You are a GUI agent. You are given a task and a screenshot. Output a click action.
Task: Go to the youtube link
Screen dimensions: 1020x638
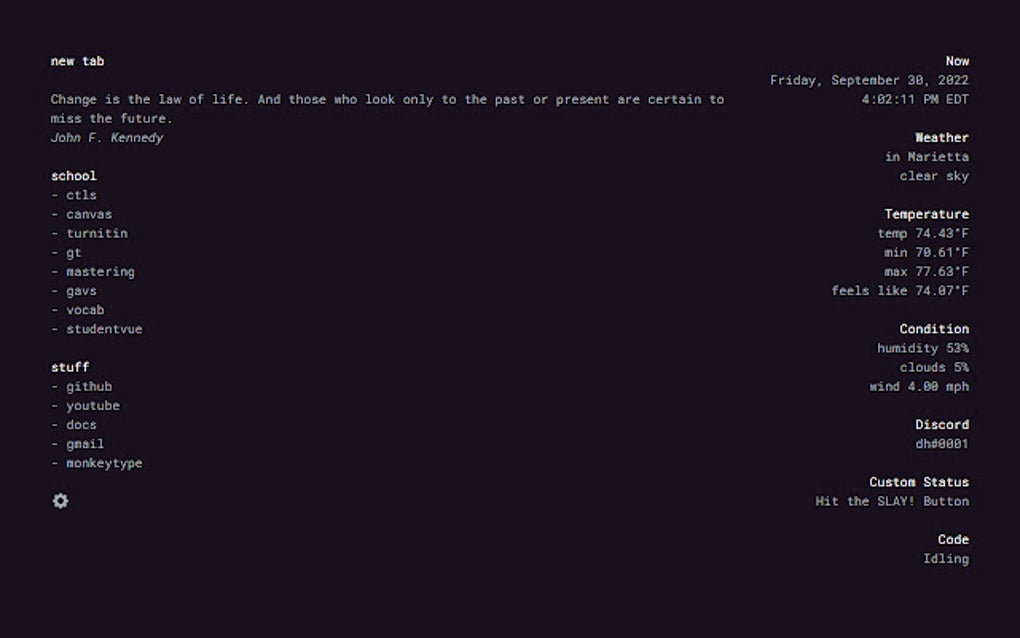click(93, 406)
